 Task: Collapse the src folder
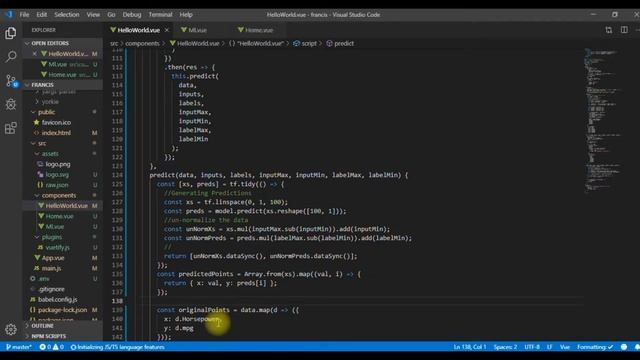[42, 143]
